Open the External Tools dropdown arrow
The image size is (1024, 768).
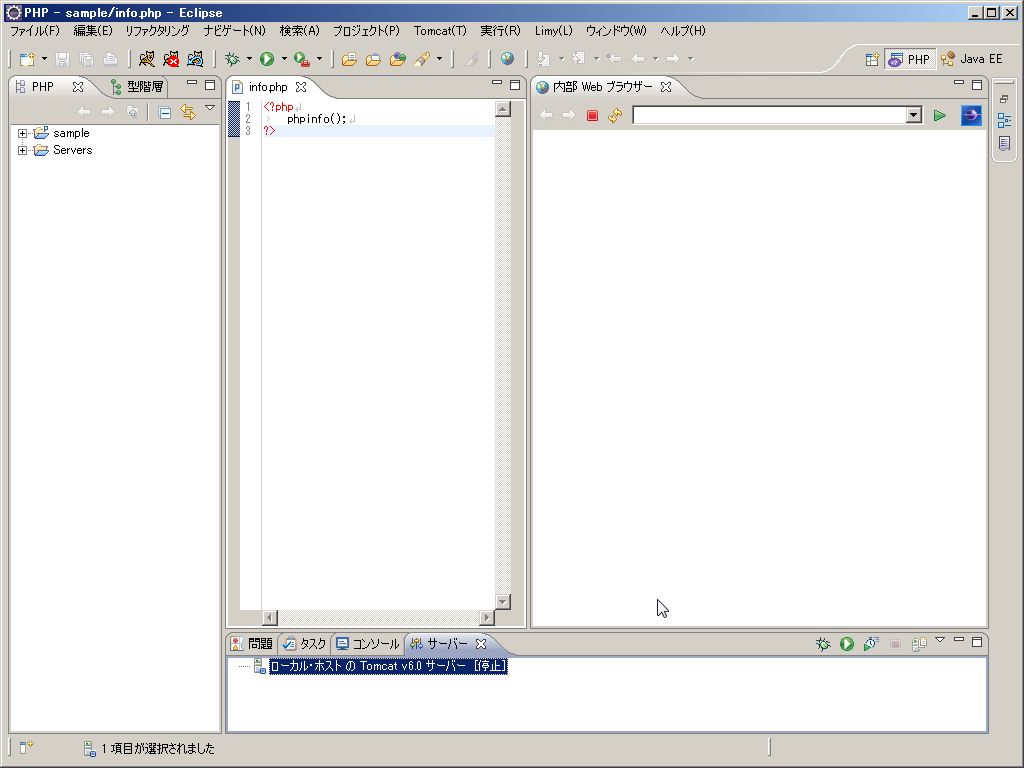tap(319, 59)
